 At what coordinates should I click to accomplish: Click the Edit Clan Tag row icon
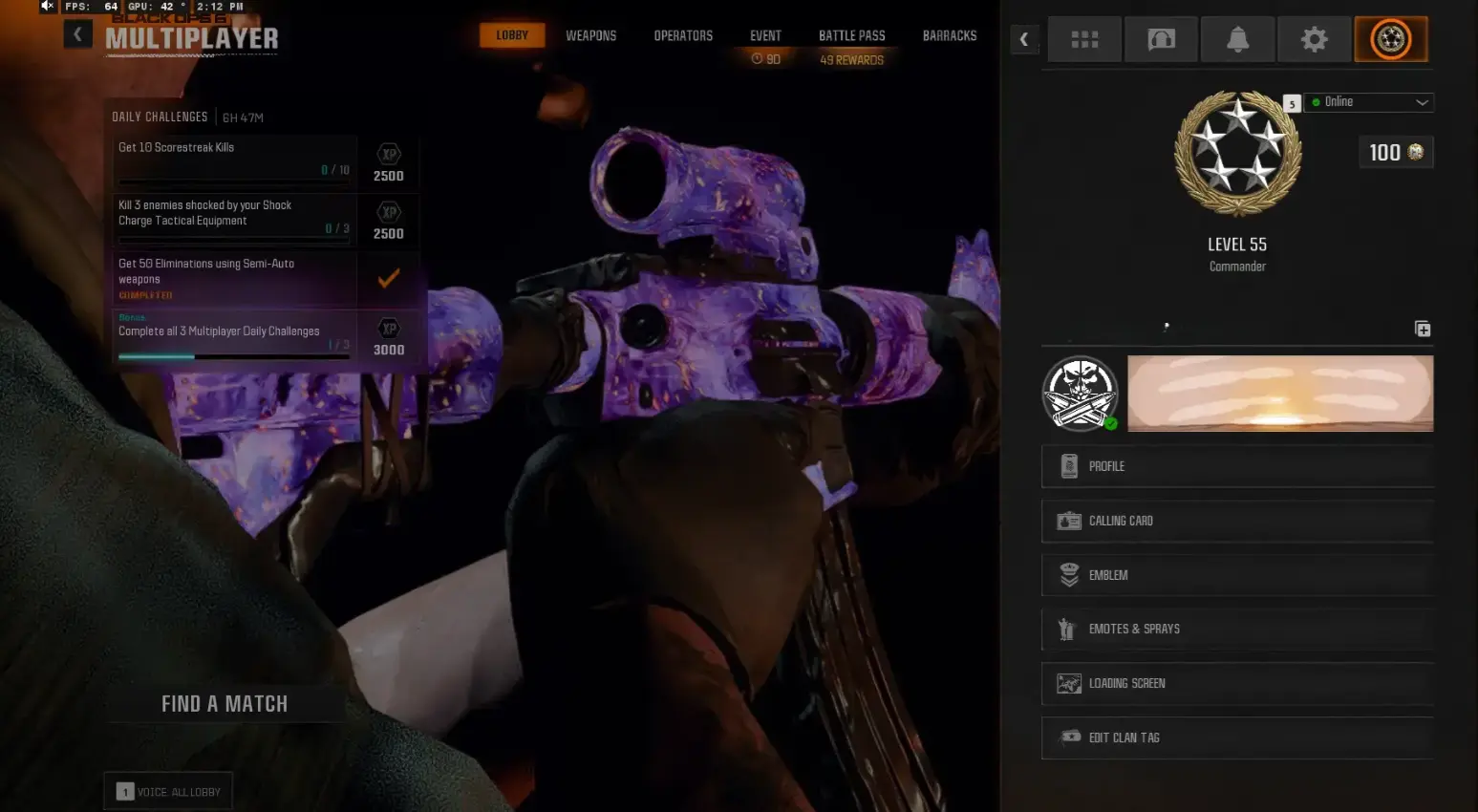(x=1071, y=737)
